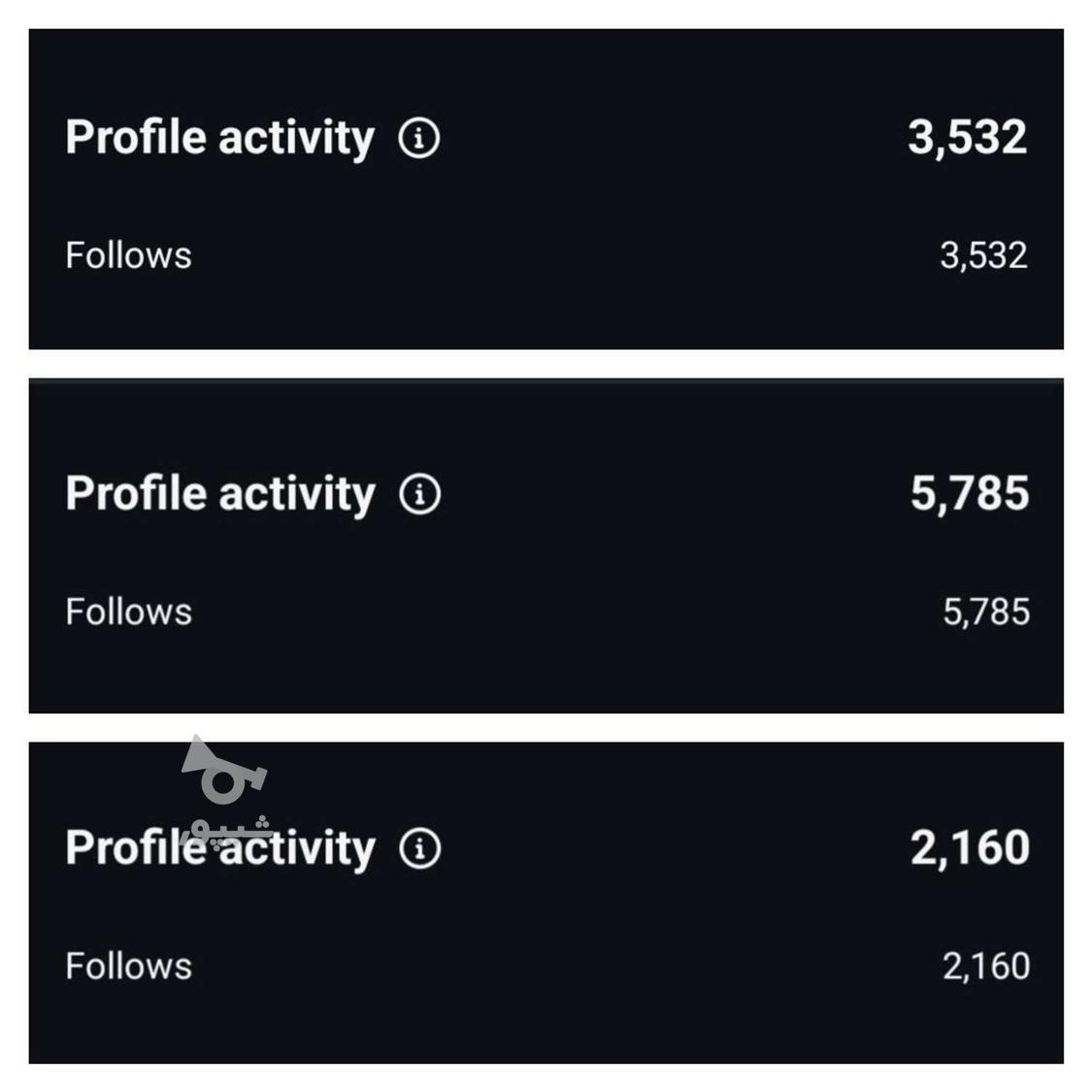Click the bold 3,532 profile activity total
The width and height of the screenshot is (1092, 1092).
(967, 137)
